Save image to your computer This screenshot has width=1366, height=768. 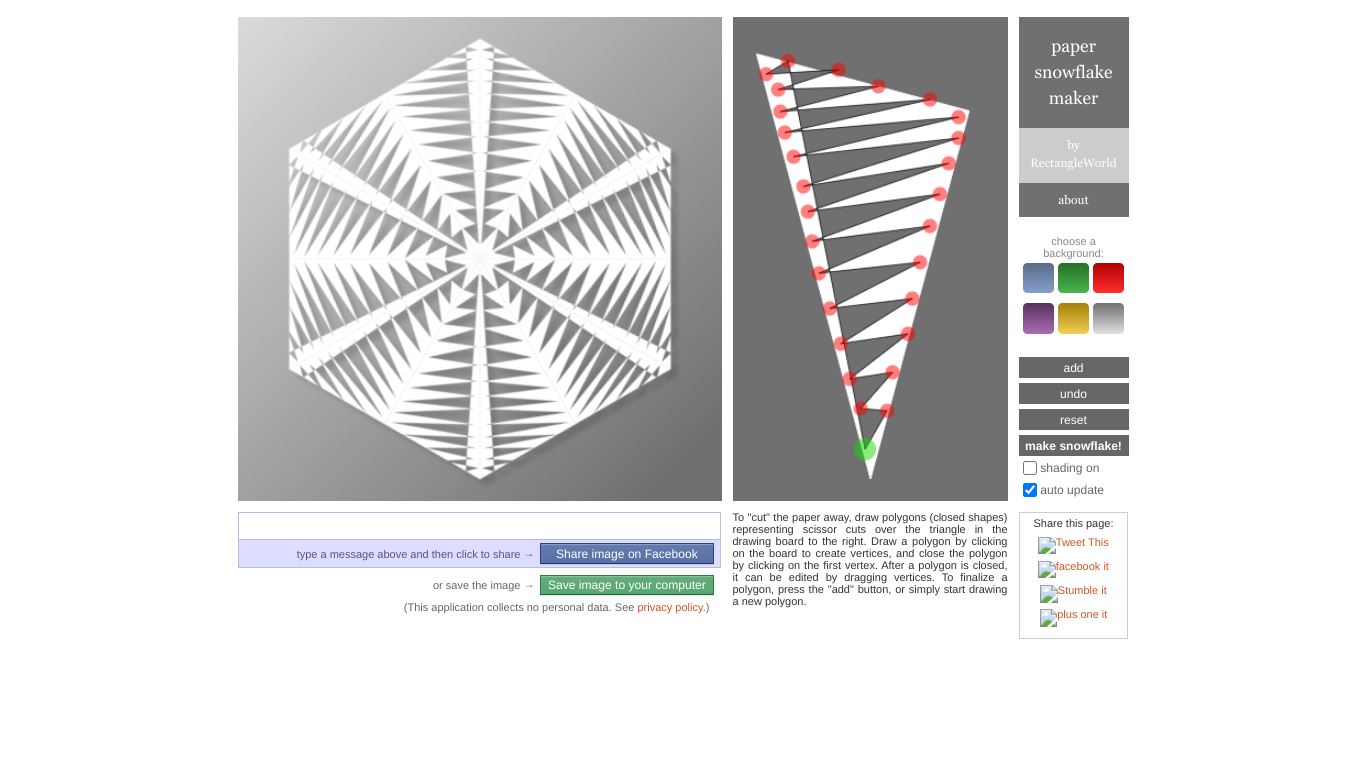pos(626,585)
